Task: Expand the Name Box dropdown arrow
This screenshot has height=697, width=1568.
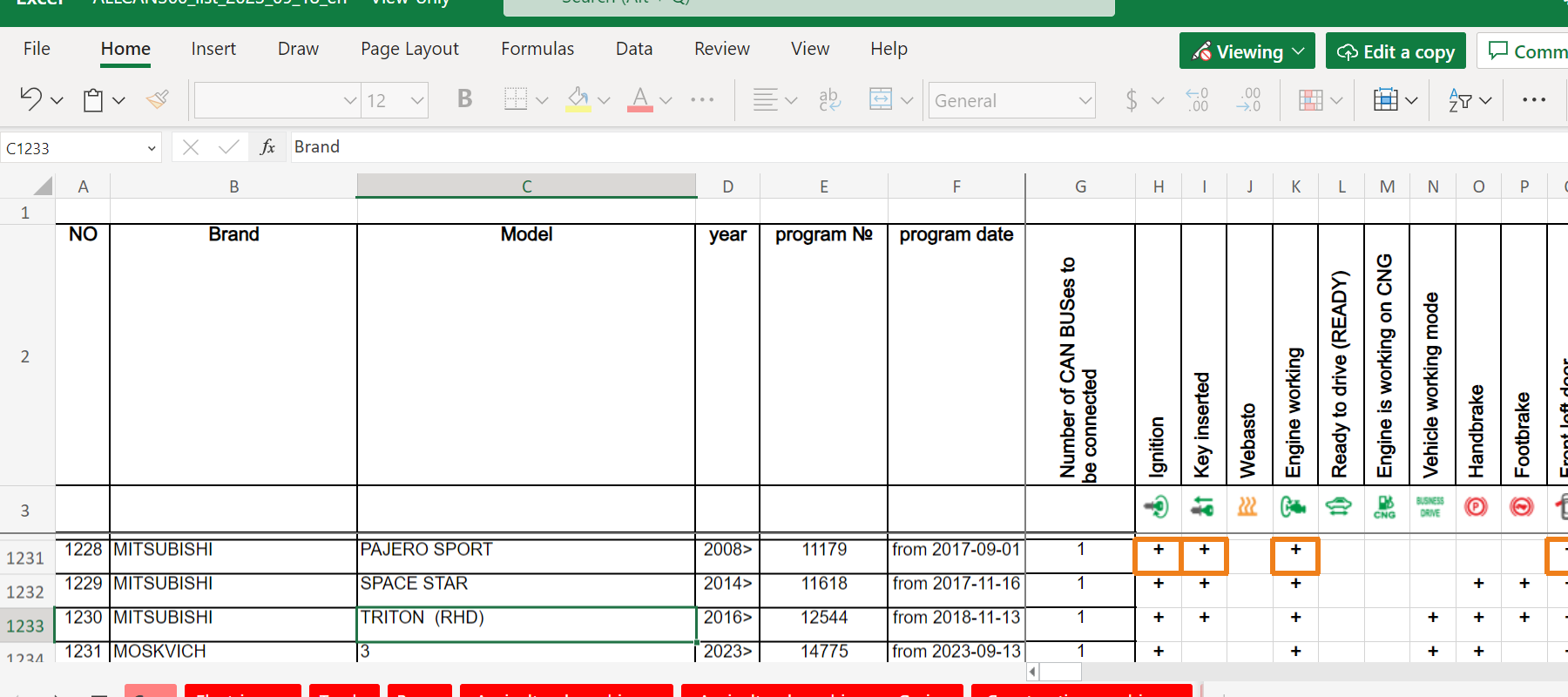Action: coord(152,148)
